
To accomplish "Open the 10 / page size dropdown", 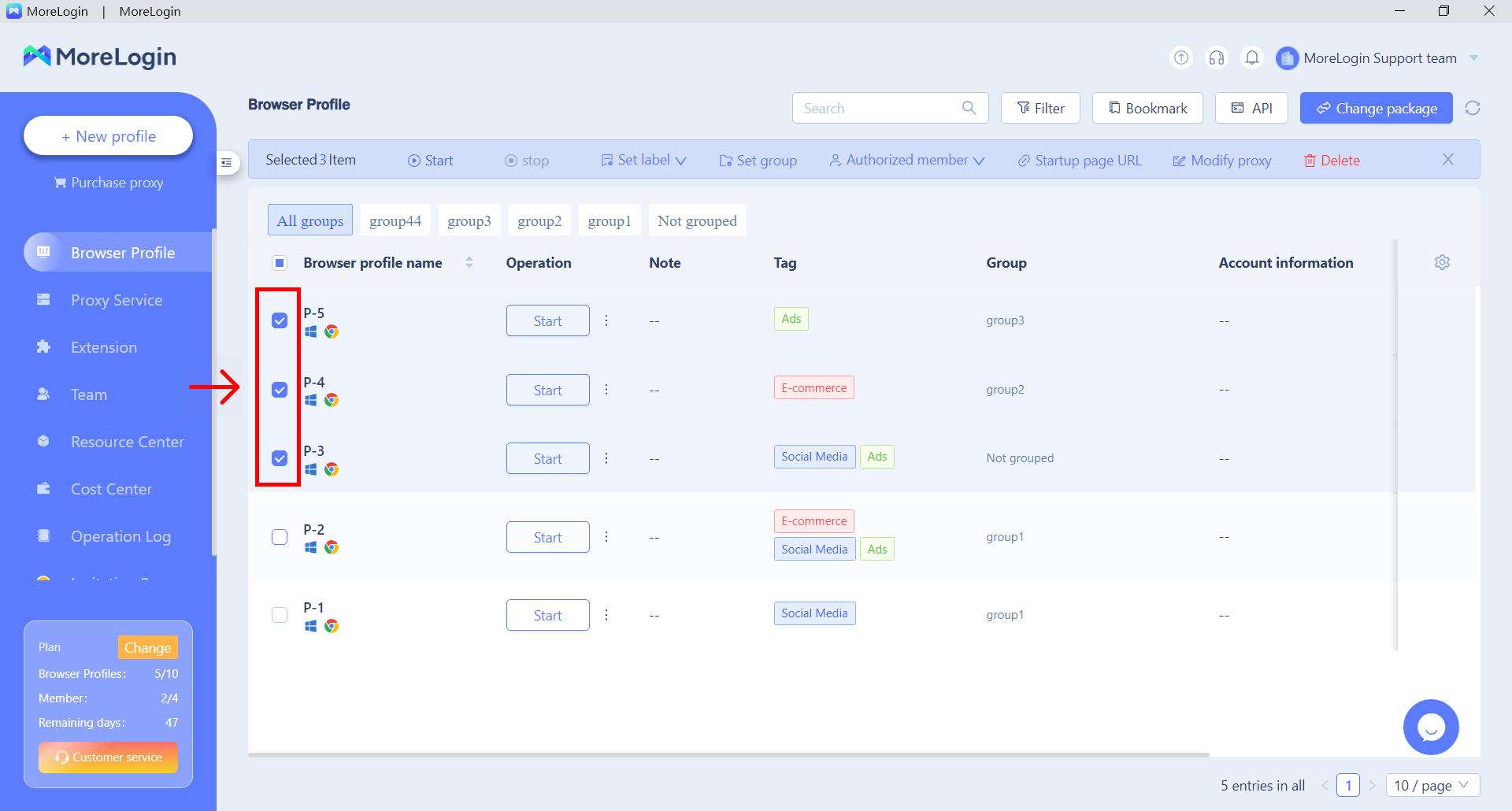I will pyautogui.click(x=1432, y=785).
